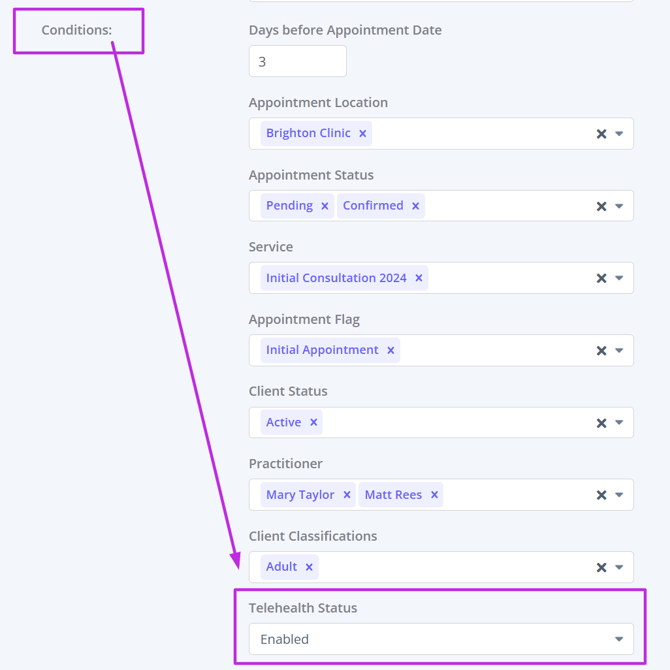Open the Telehealth Status dropdown
670x670 pixels.
click(440, 639)
